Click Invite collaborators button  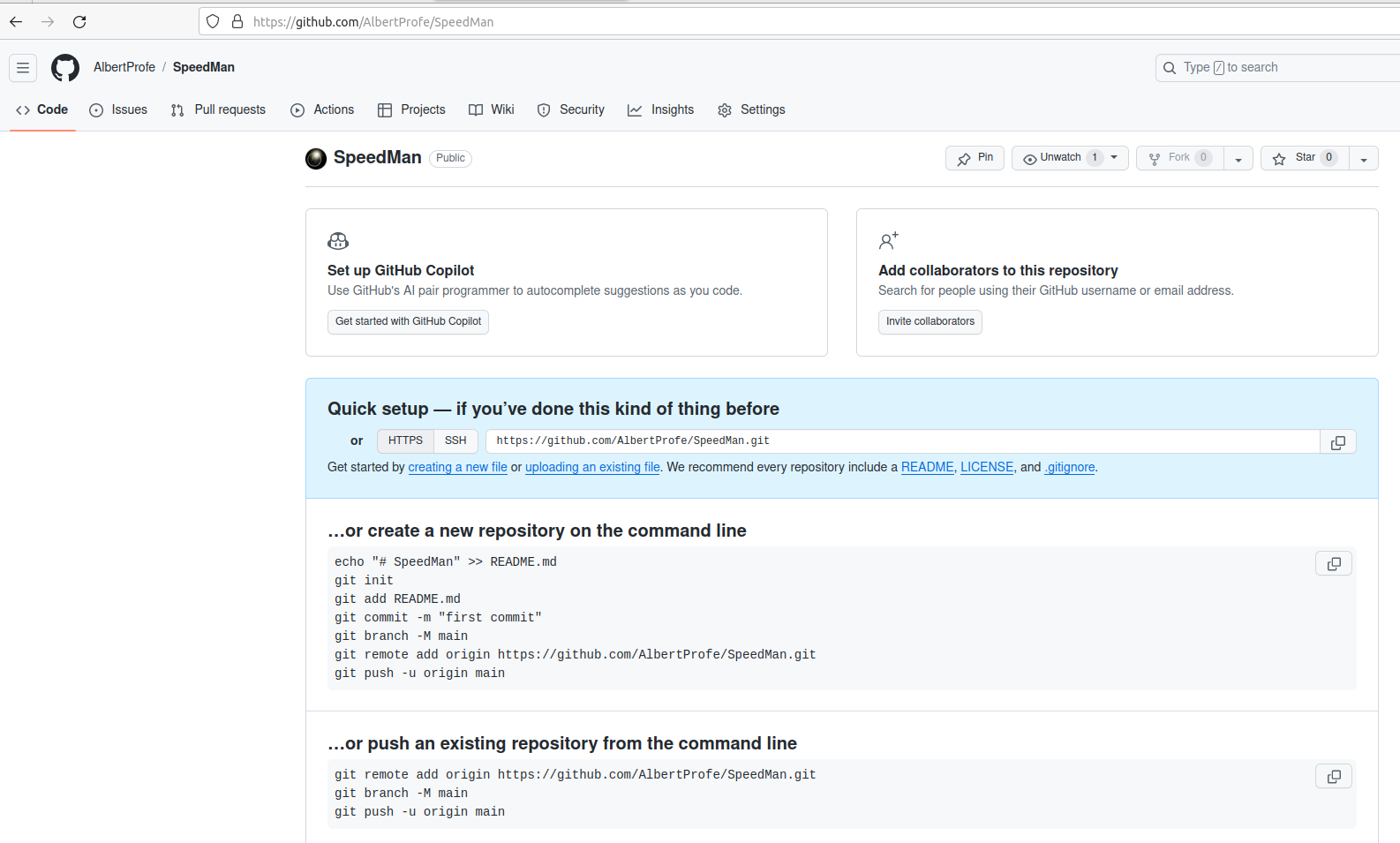[x=930, y=321]
